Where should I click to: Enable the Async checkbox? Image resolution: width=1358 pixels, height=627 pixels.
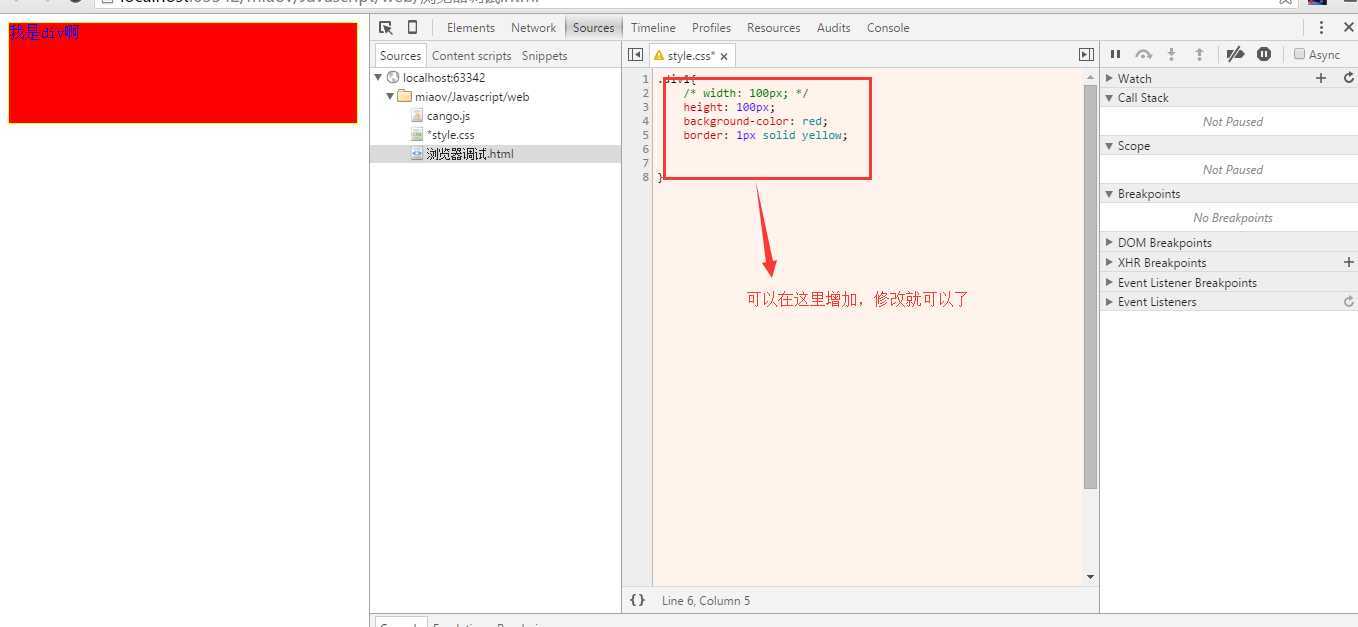1299,54
